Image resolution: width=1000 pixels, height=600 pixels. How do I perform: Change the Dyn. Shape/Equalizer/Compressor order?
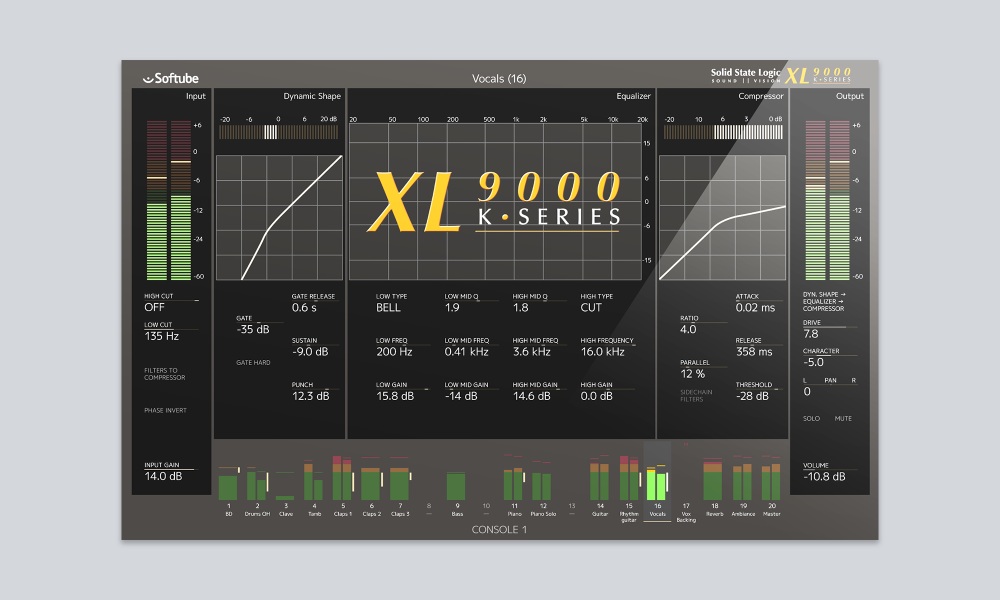point(825,301)
